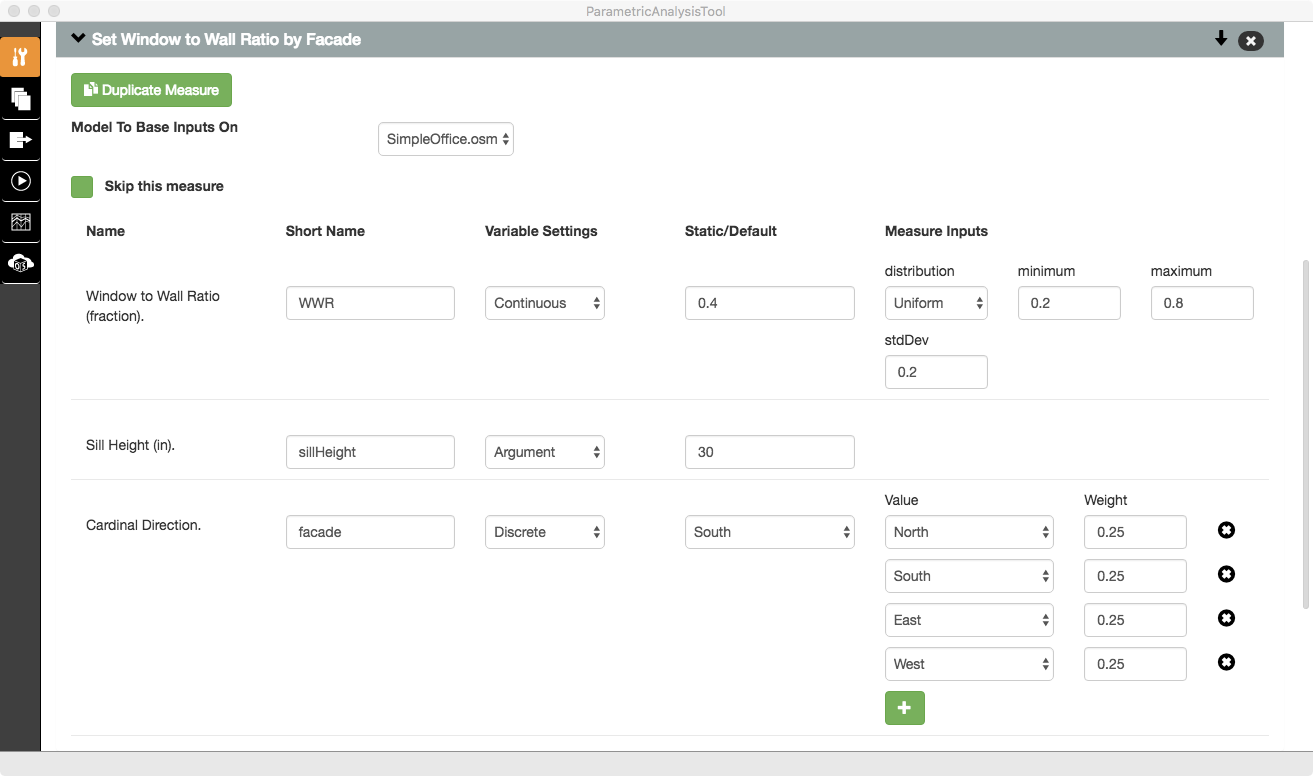
Task: Collapse Set Window to Wall Ratio measure
Action: (79, 39)
